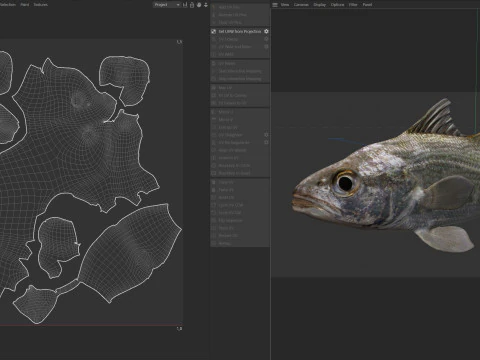Click the Copy UV command
Image resolution: width=480 pixels, height=360 pixels.
pos(240,182)
